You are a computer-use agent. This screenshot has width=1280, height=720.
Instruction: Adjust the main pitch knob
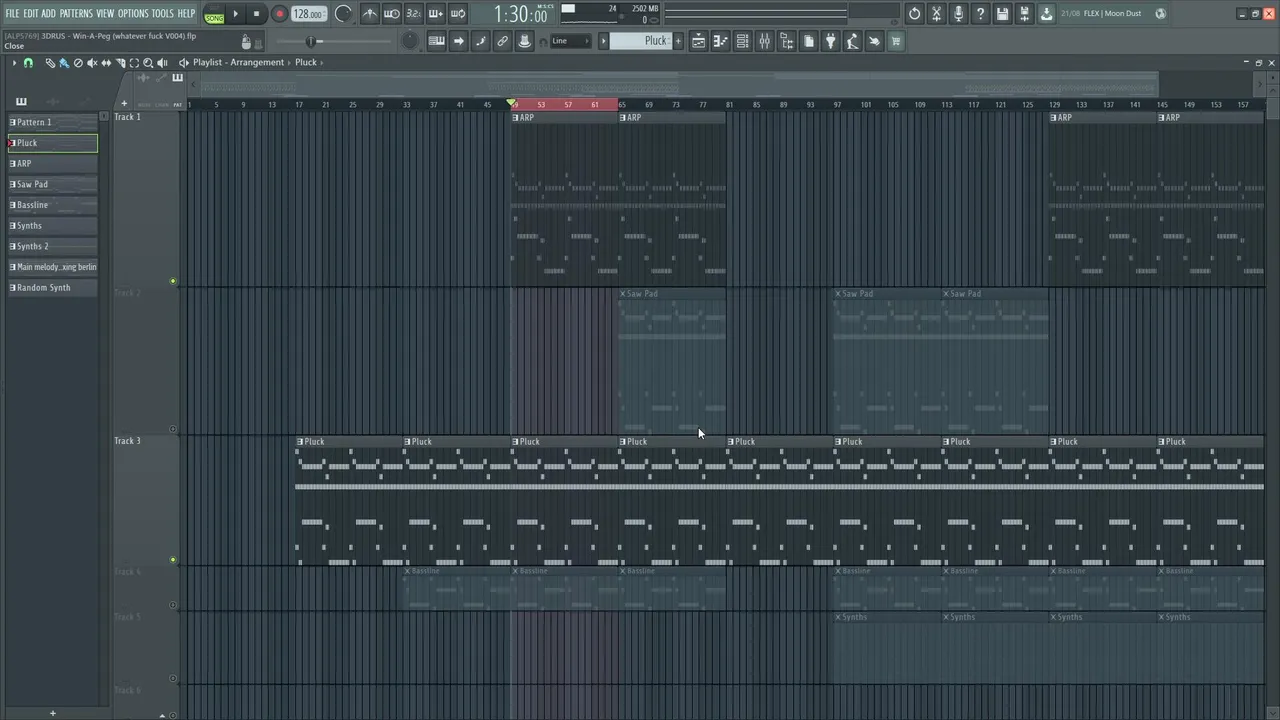pos(409,41)
